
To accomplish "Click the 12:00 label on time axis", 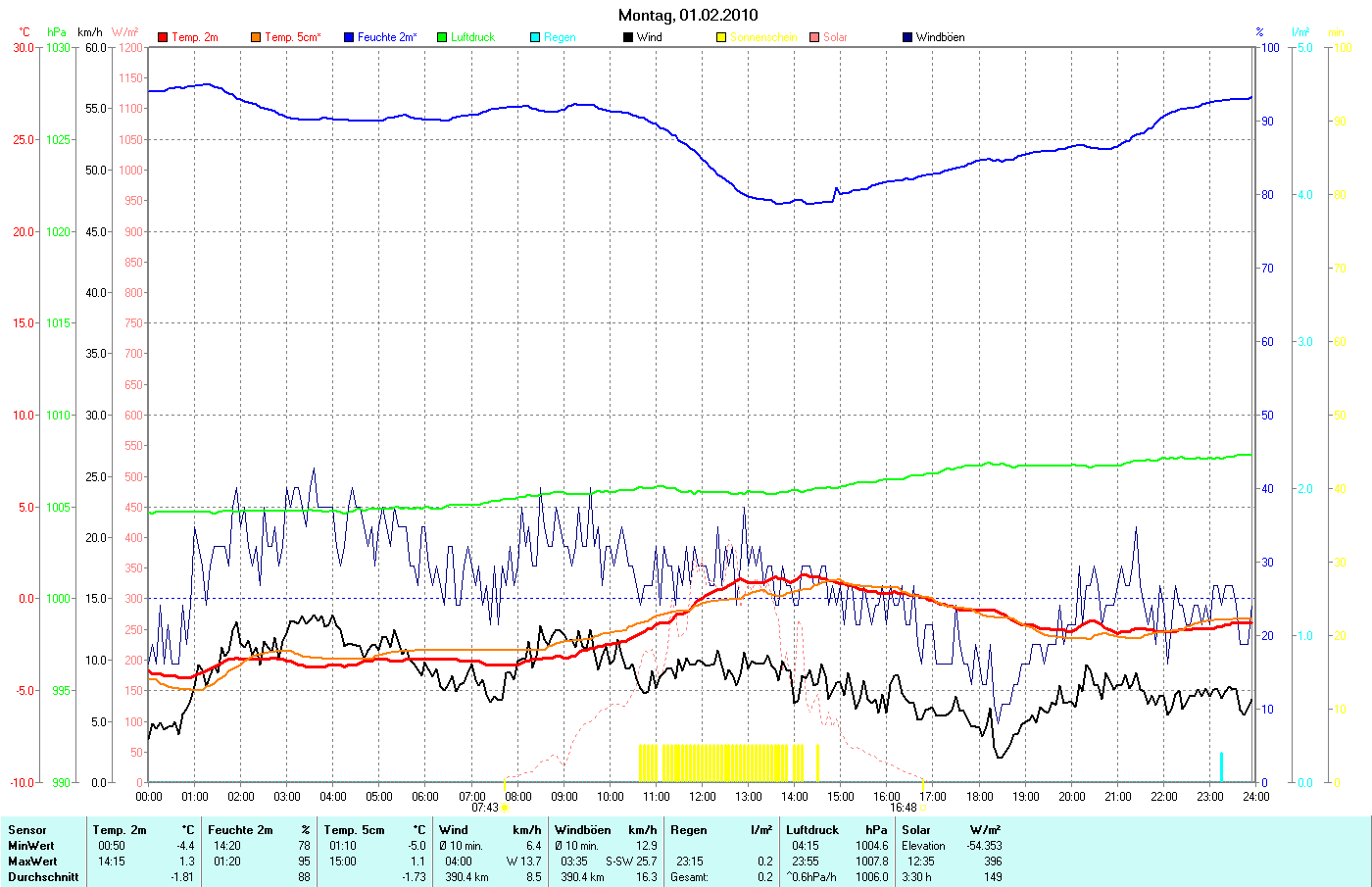I will 702,797.
